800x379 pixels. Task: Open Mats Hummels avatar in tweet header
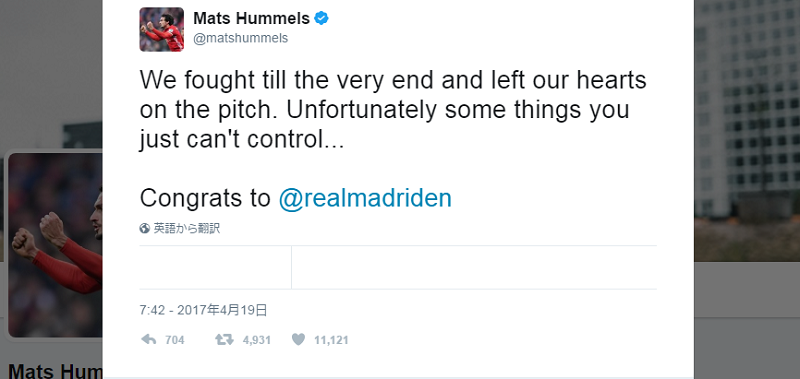tap(162, 29)
